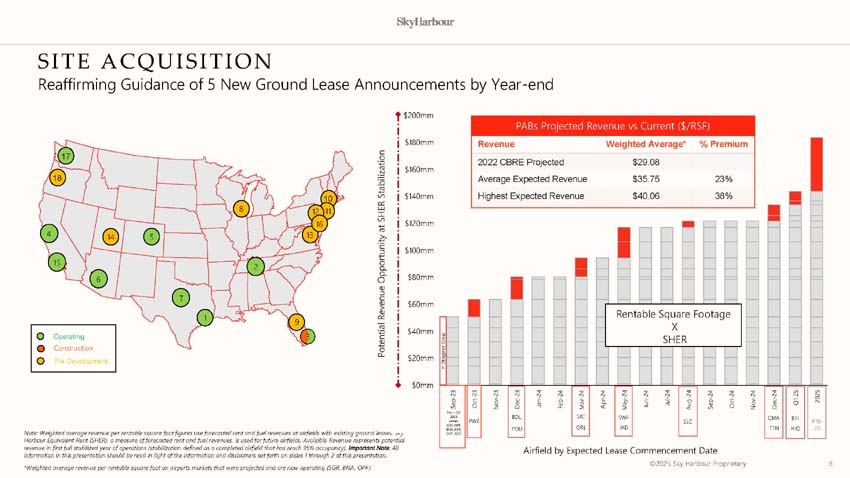Click the green map marker 4
850x478 pixels.
[48, 234]
